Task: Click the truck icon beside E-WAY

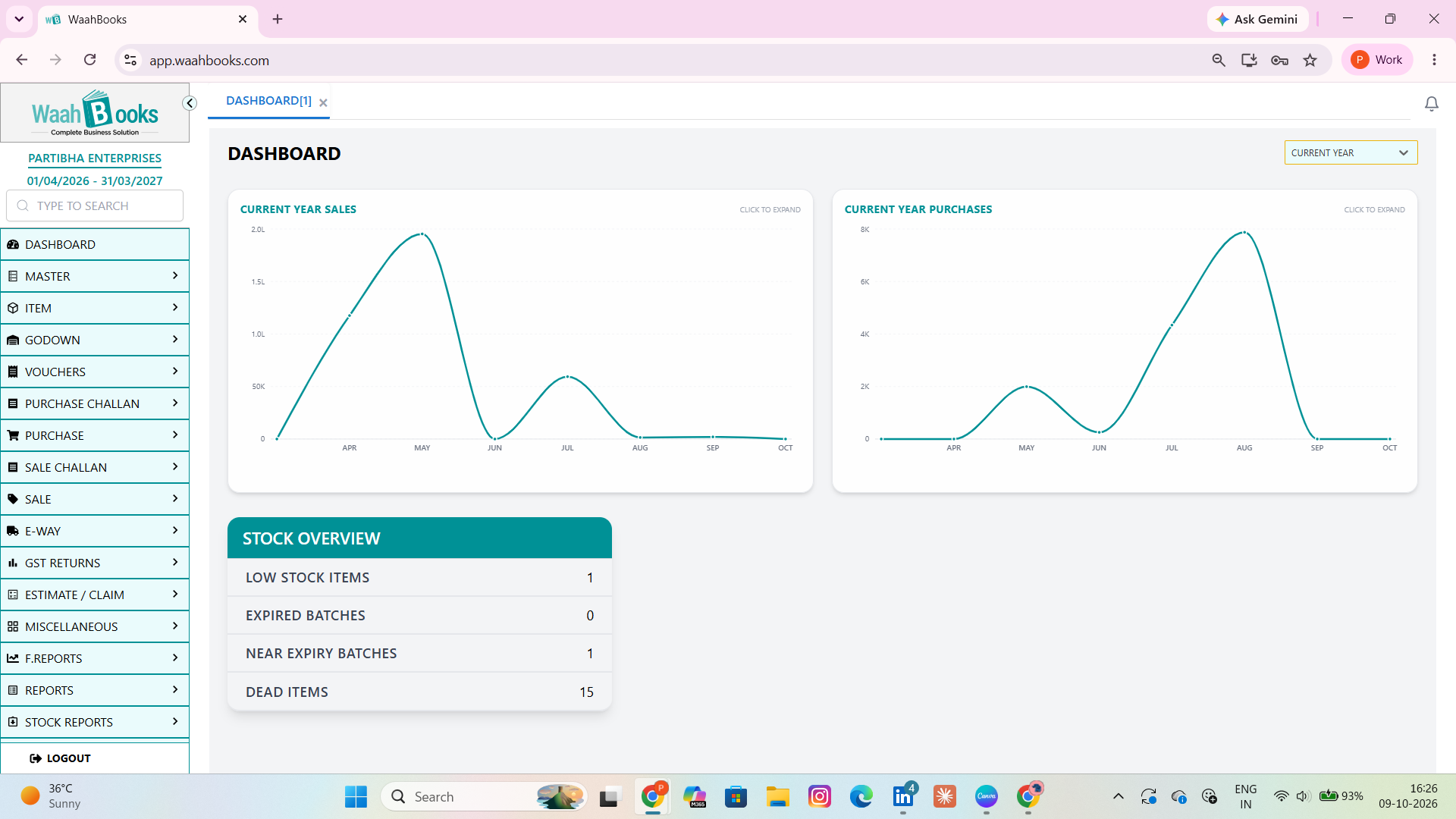Action: pyautogui.click(x=13, y=531)
